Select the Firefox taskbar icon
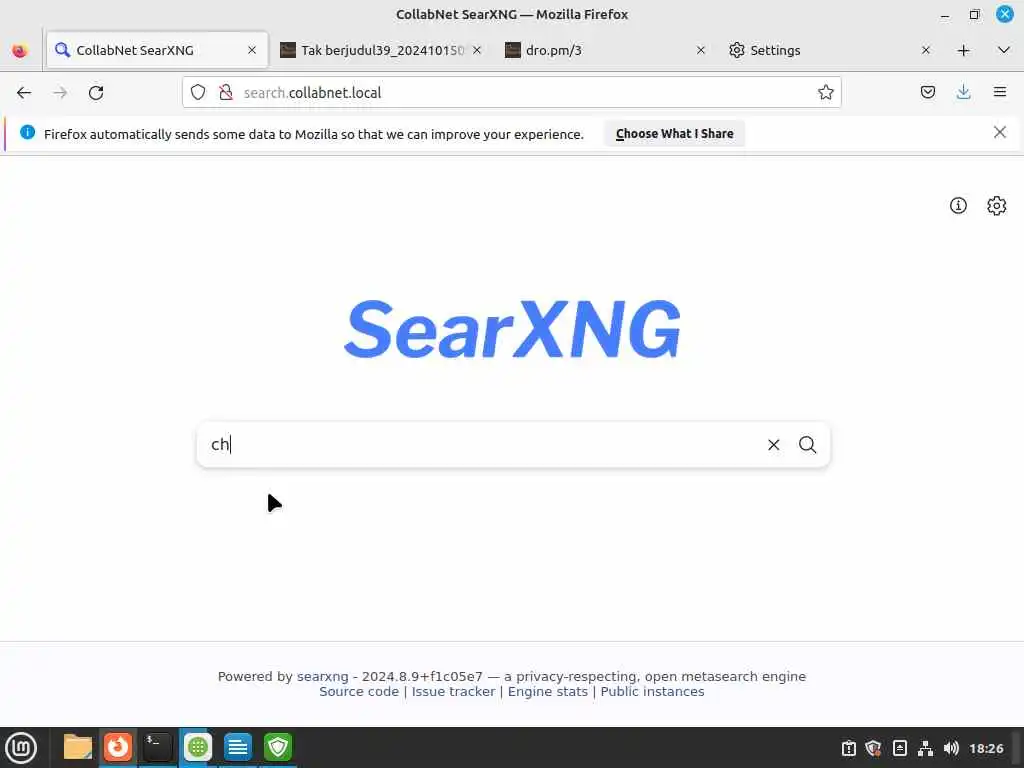1024x768 pixels. 118,747
